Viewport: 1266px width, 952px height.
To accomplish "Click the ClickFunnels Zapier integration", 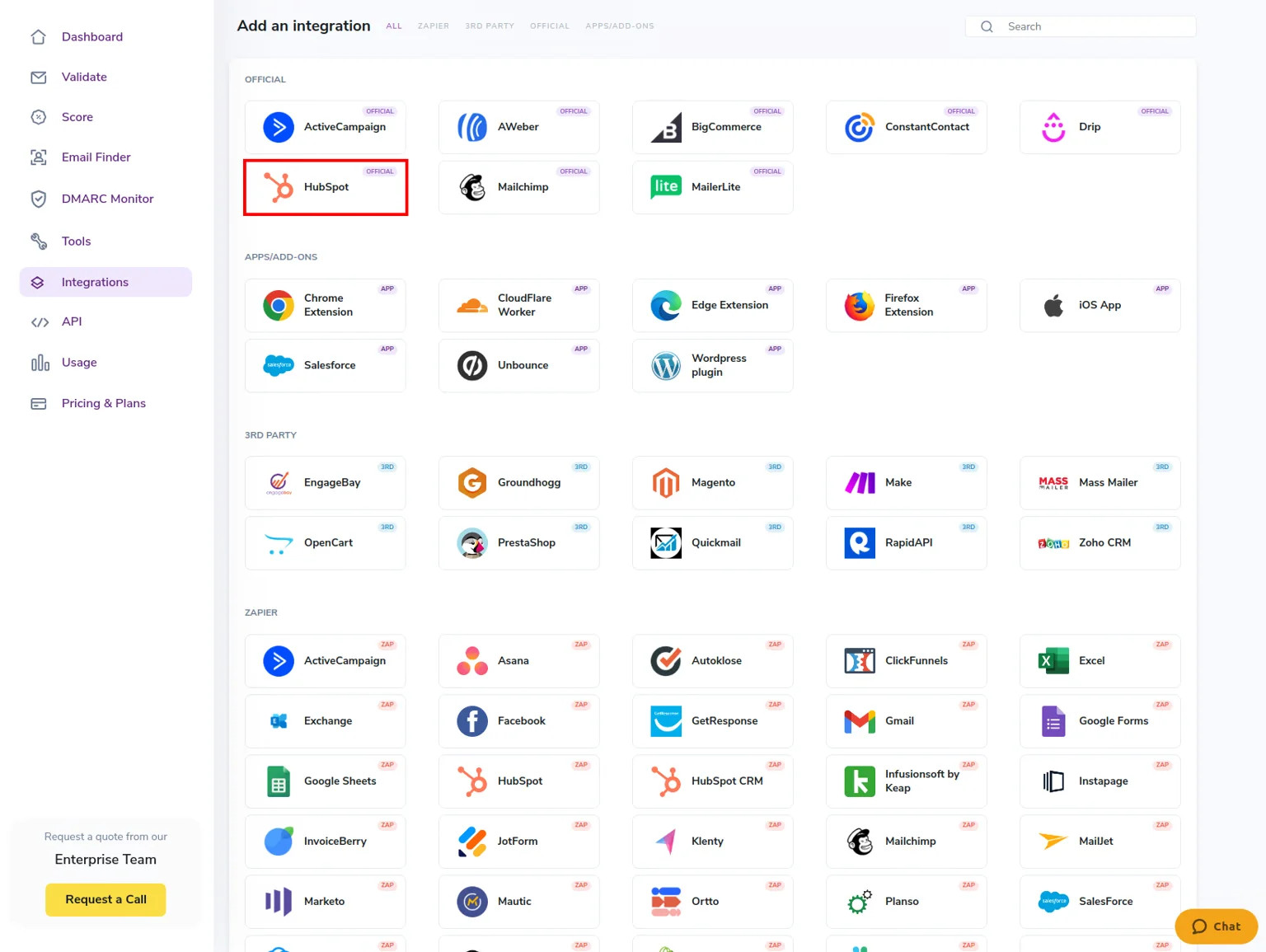I will coord(906,660).
